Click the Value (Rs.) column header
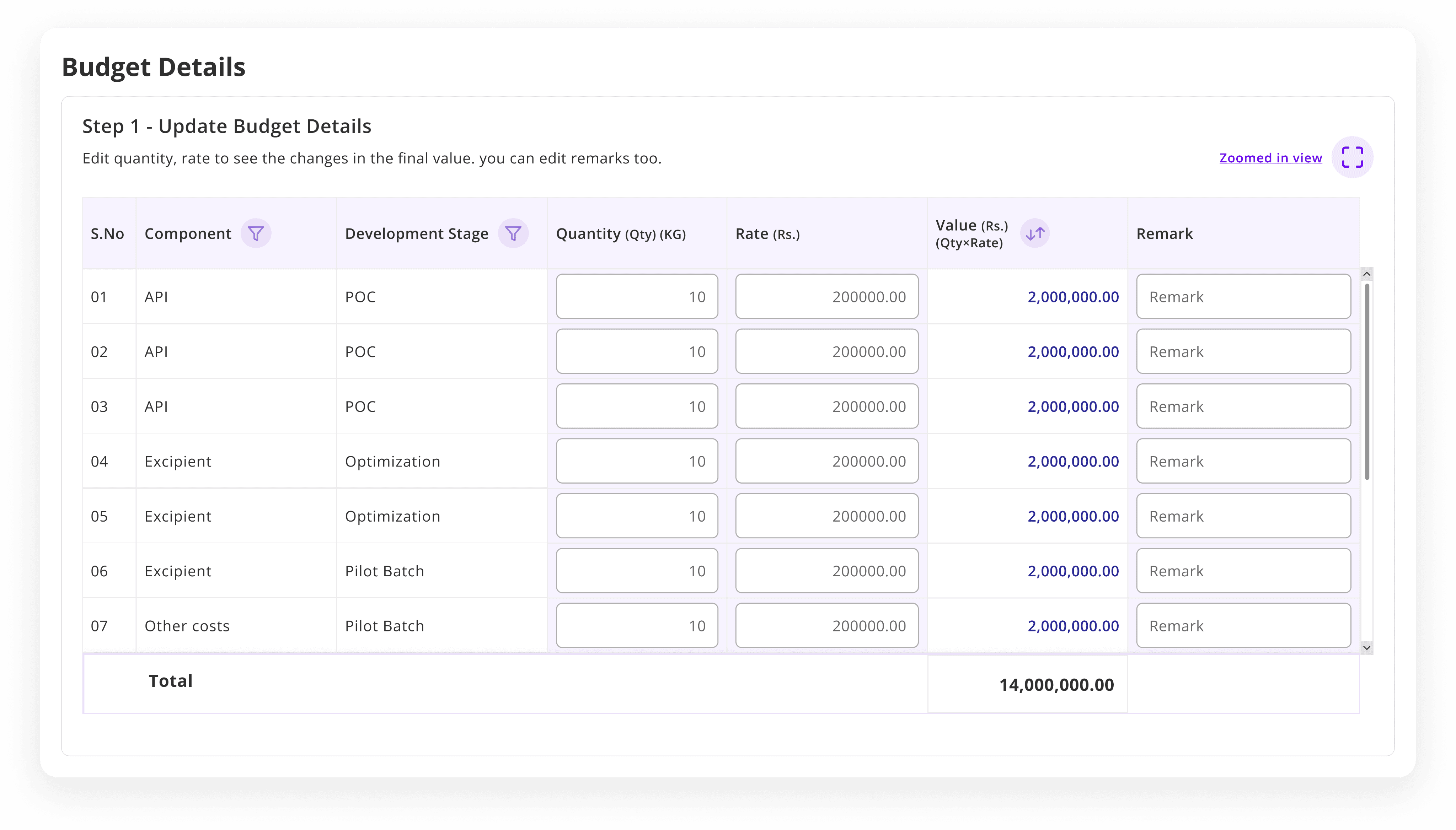The image size is (1456, 830). [971, 234]
